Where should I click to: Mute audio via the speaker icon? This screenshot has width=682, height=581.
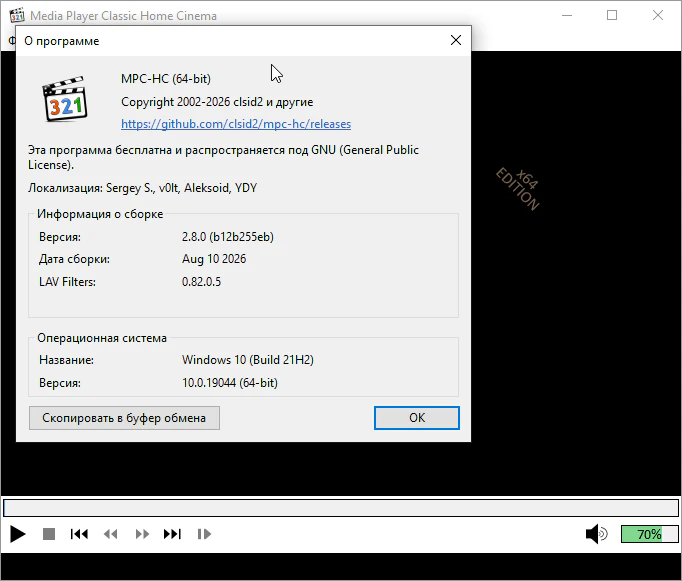point(596,534)
